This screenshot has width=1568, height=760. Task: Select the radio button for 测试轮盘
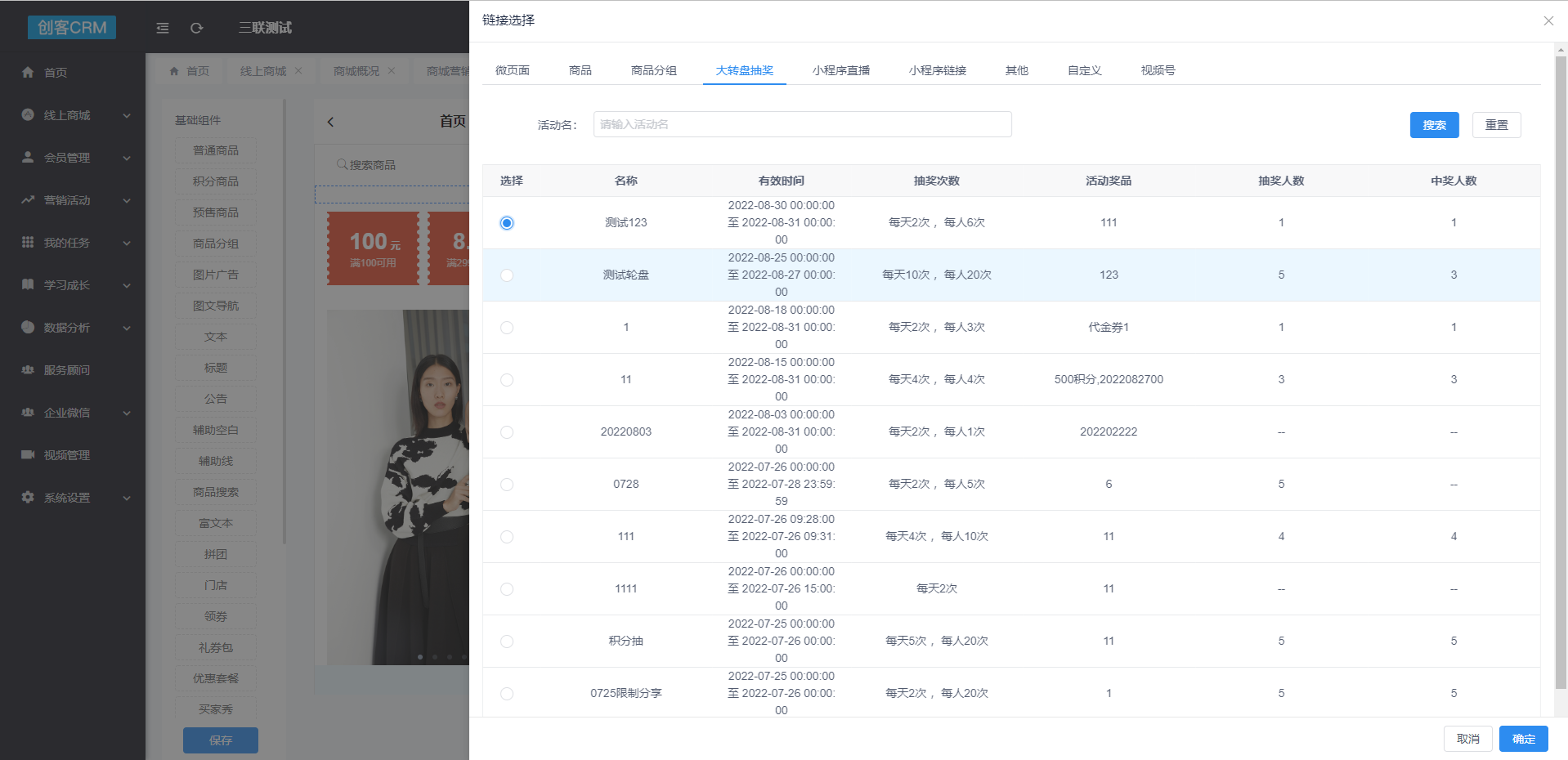(x=507, y=275)
